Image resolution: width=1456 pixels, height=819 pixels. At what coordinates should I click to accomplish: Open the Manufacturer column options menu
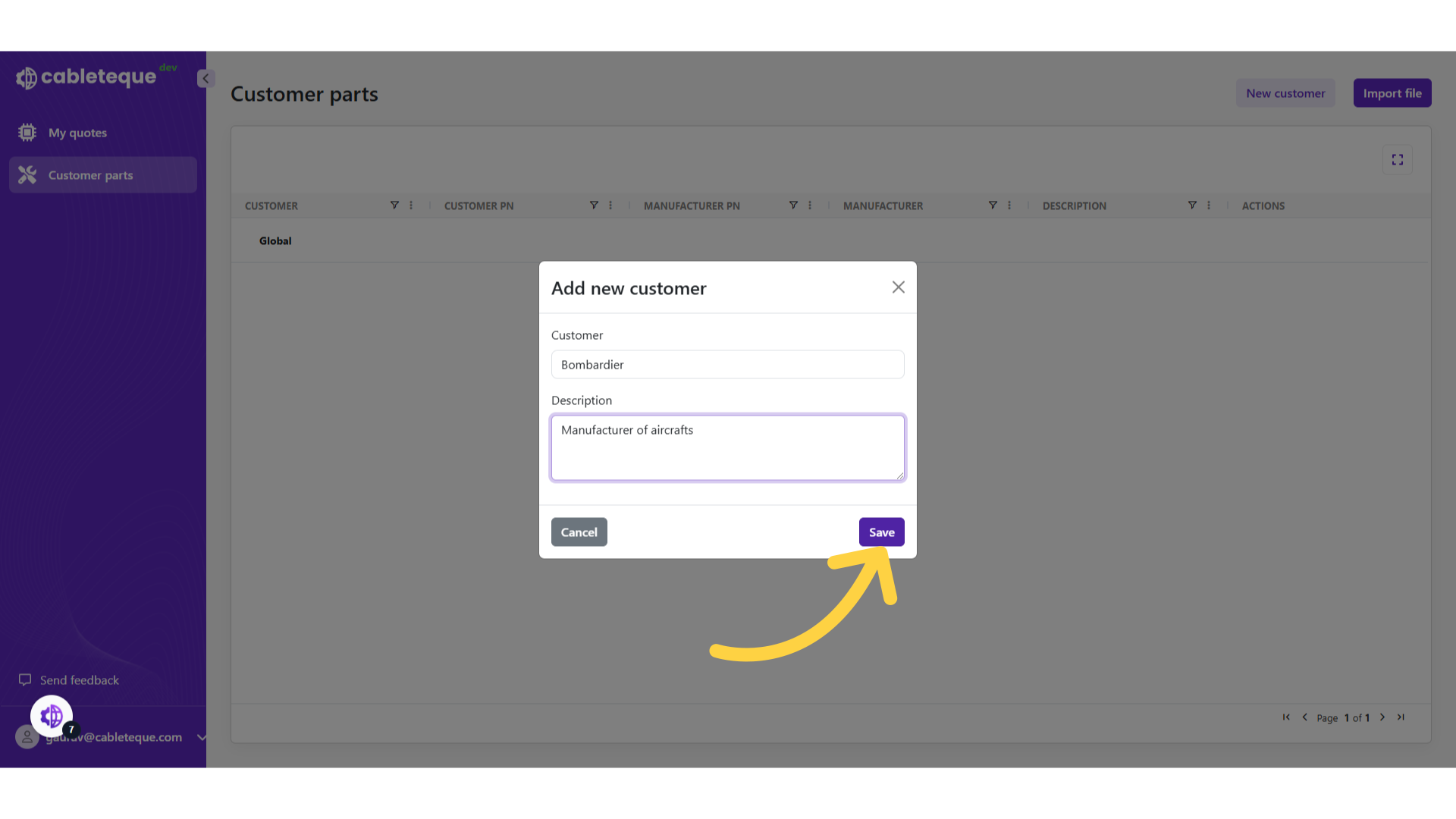(x=1009, y=206)
